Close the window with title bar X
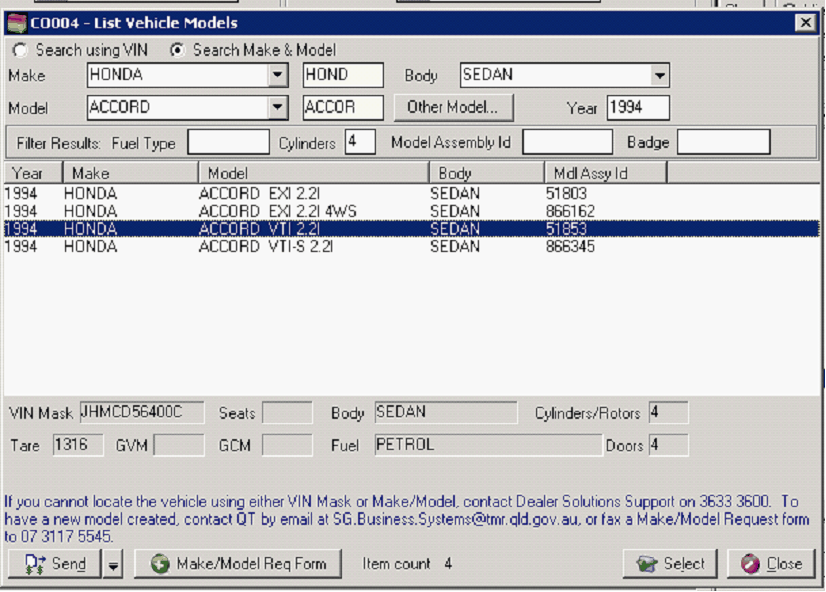Image resolution: width=826 pixels, height=592 pixels. click(805, 23)
